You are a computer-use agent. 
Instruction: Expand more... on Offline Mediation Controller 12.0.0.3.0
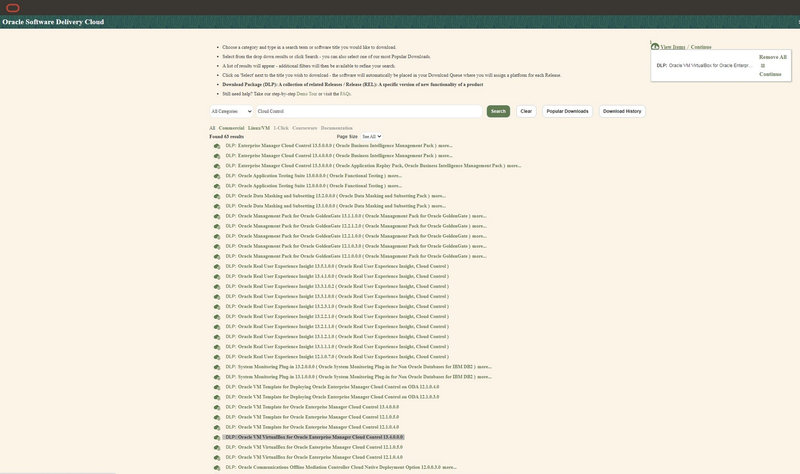pos(449,467)
